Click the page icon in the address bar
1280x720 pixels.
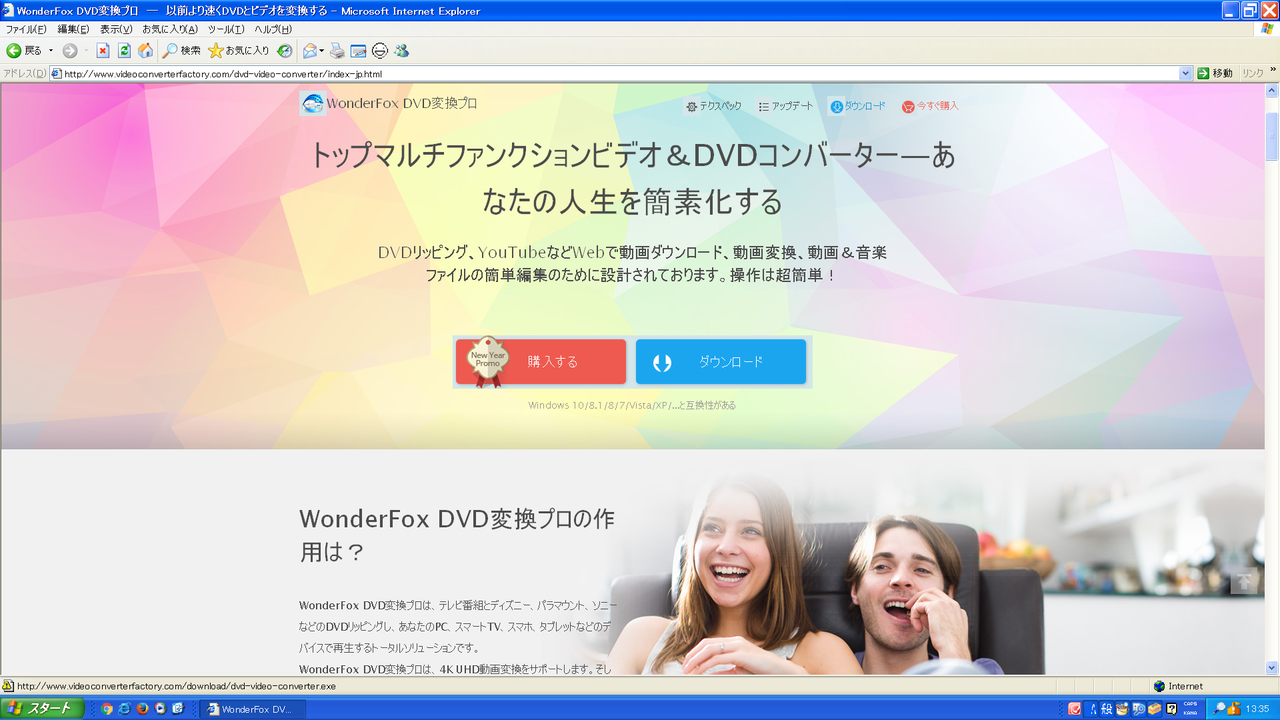click(x=57, y=74)
